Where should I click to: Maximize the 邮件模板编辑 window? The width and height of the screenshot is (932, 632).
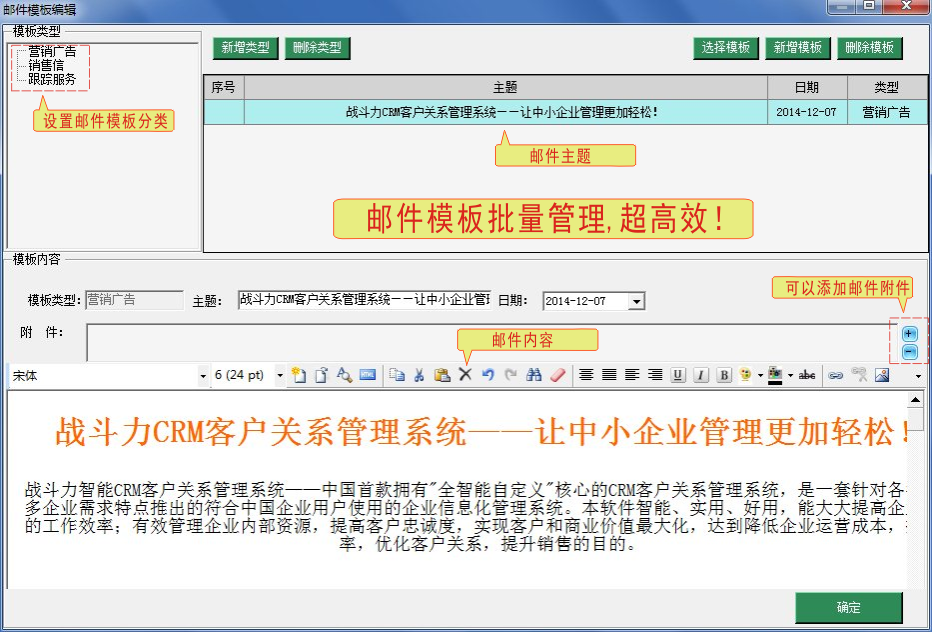[x=869, y=6]
